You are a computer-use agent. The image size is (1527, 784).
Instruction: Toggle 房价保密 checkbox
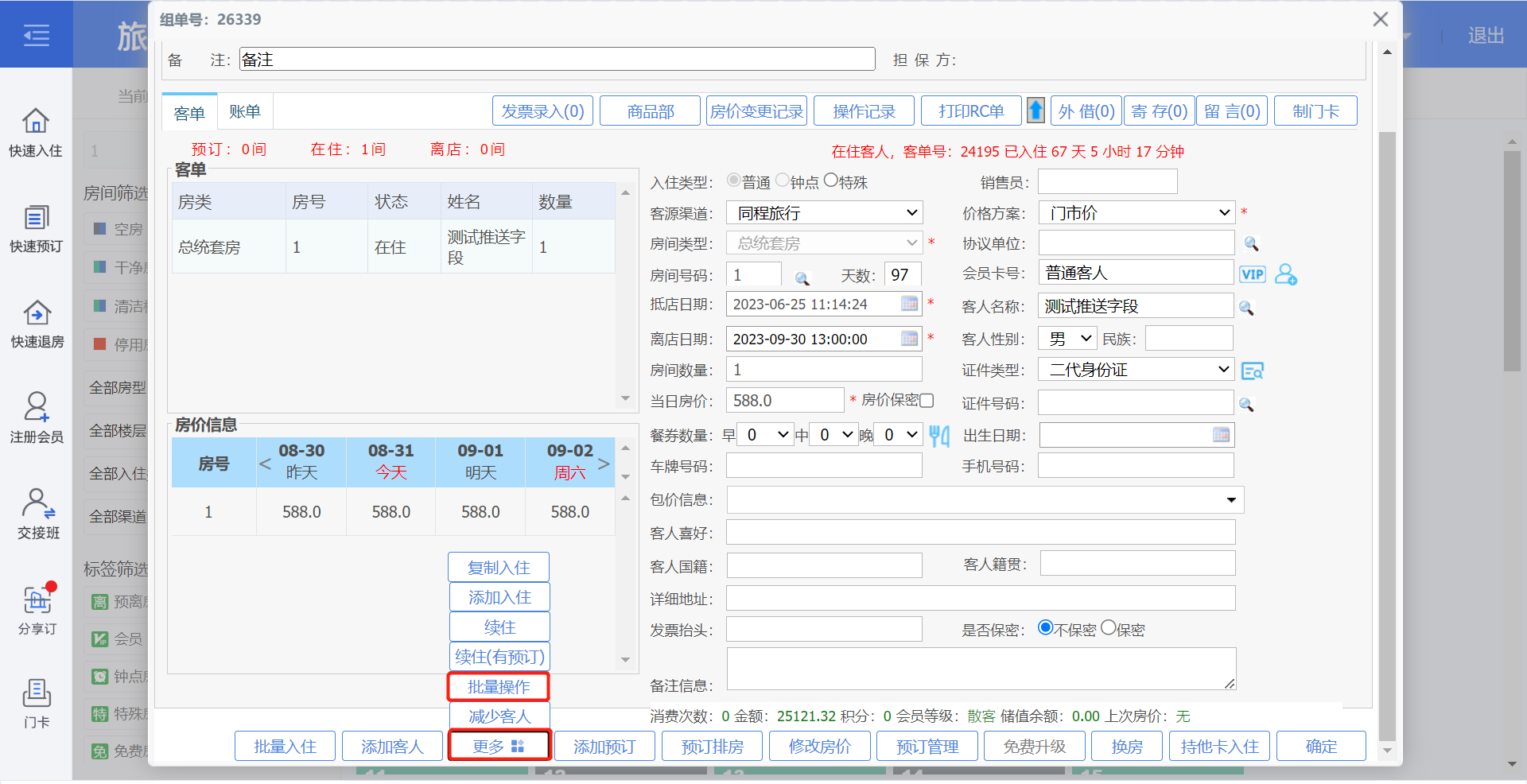927,400
